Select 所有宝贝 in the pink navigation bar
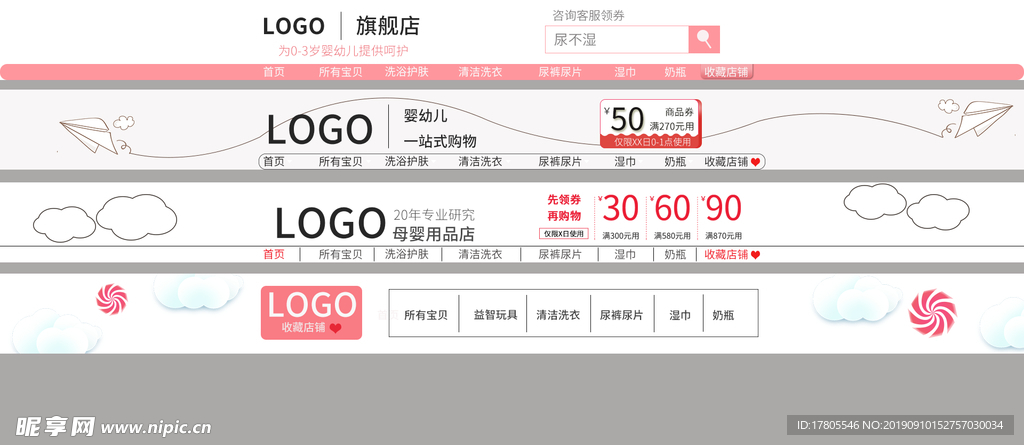Screen dimensions: 1024x445 (x=340, y=72)
